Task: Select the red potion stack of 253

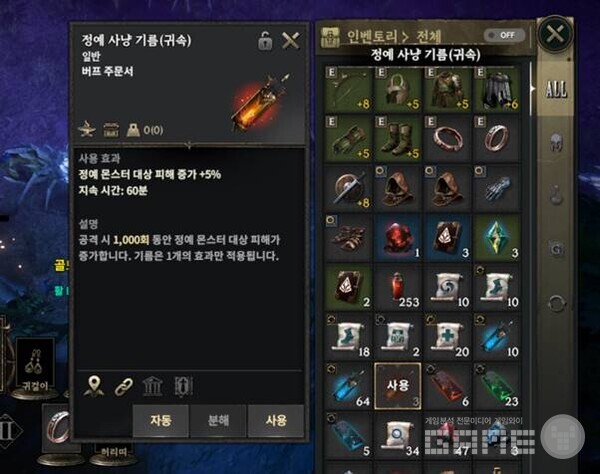Action: pyautogui.click(x=398, y=288)
